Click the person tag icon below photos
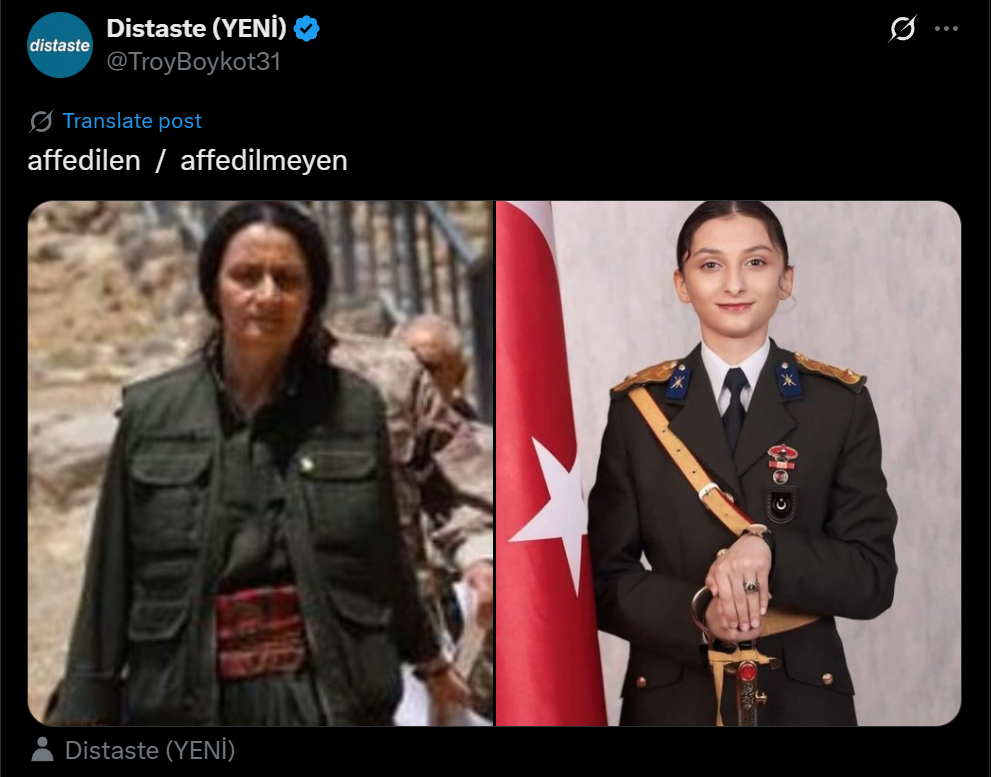991x777 pixels. [42, 750]
